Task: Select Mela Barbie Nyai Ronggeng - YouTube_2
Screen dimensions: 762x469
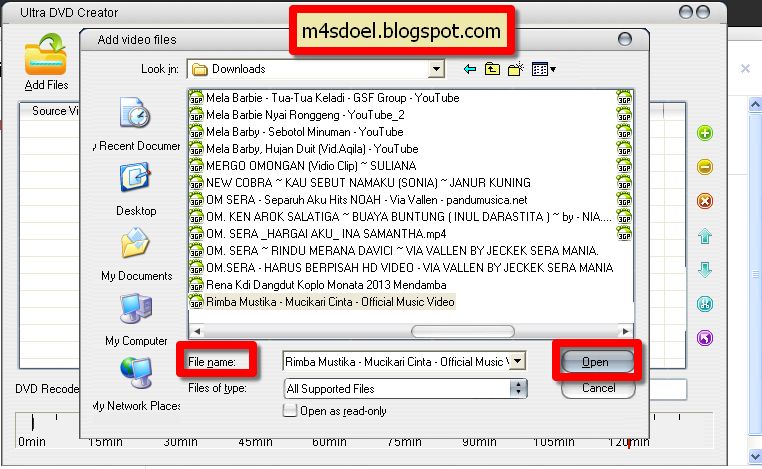Action: tap(305, 115)
